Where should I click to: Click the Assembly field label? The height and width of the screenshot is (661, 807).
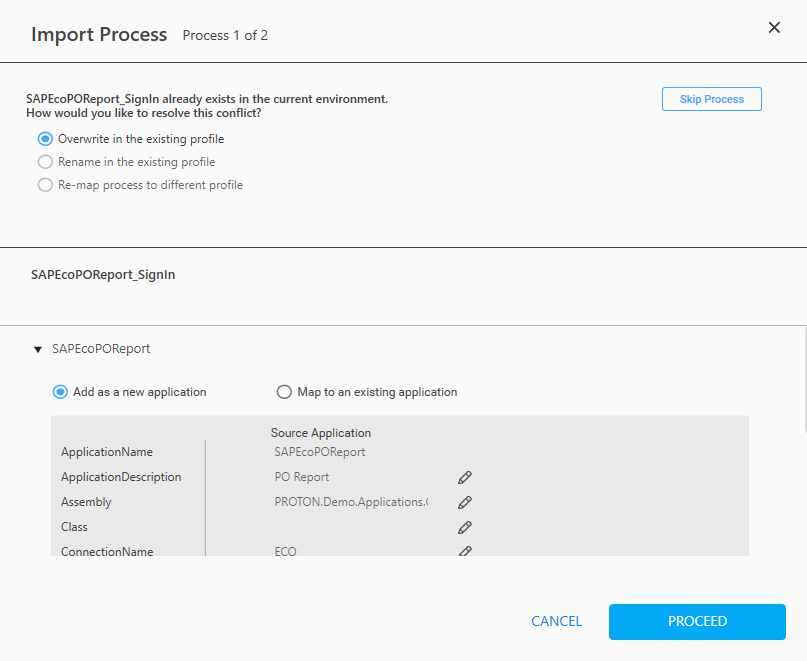(86, 502)
